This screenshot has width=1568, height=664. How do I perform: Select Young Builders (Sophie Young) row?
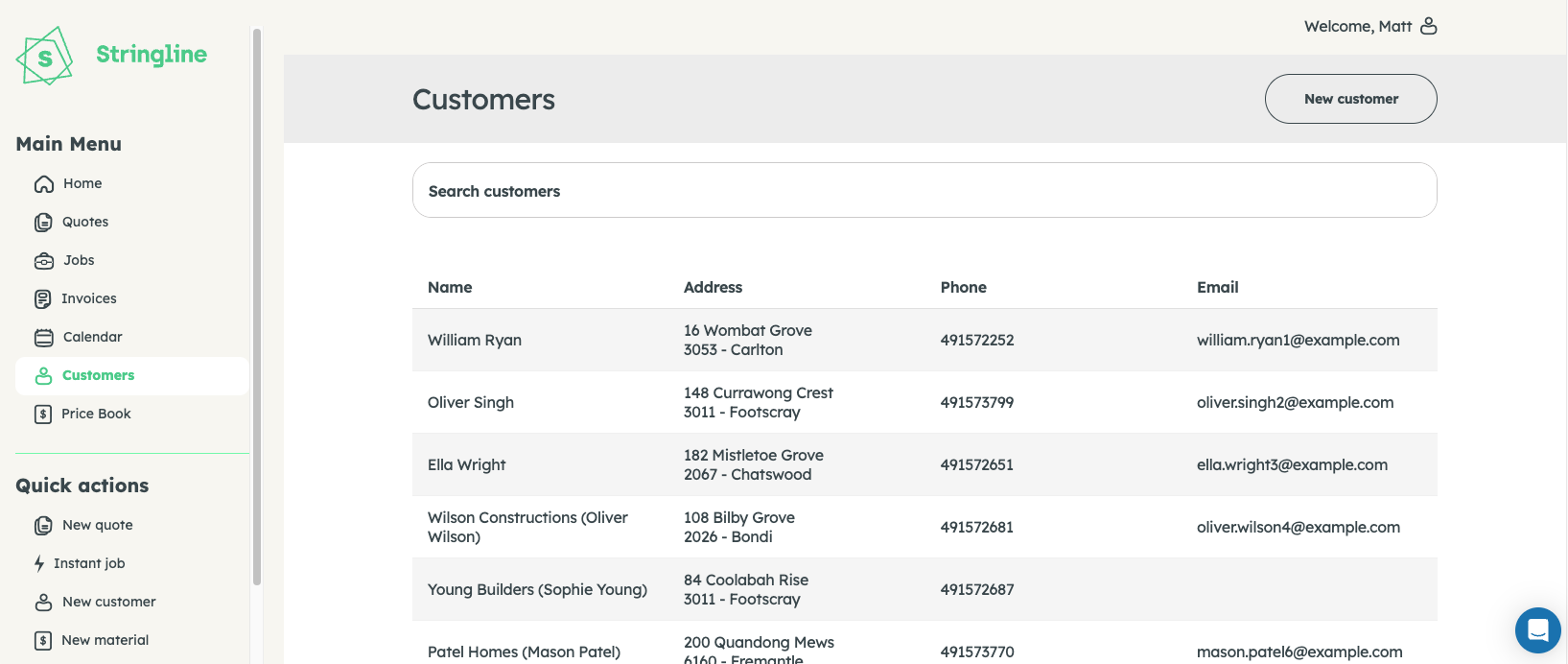point(924,589)
